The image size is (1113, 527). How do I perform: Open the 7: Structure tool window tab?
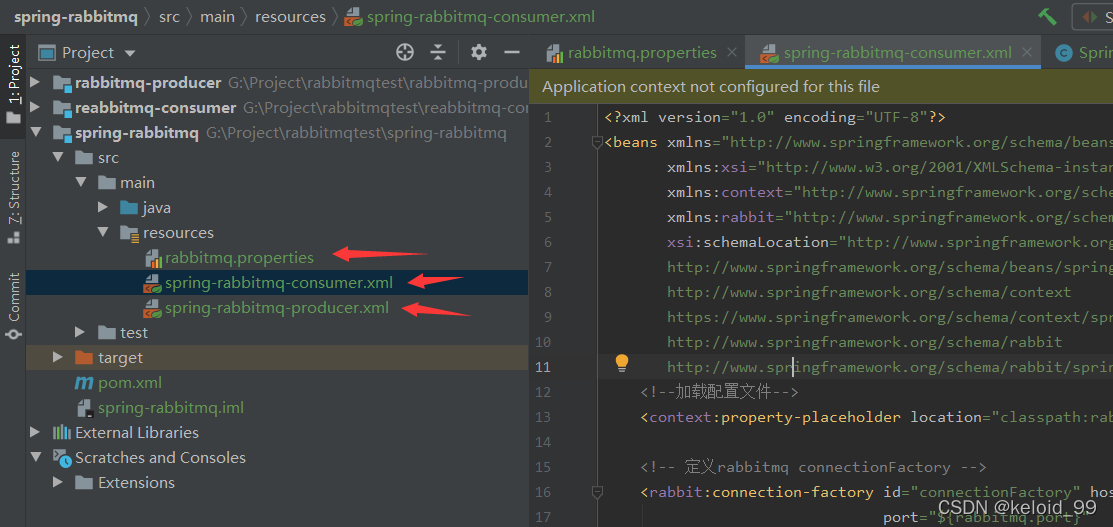[13, 197]
